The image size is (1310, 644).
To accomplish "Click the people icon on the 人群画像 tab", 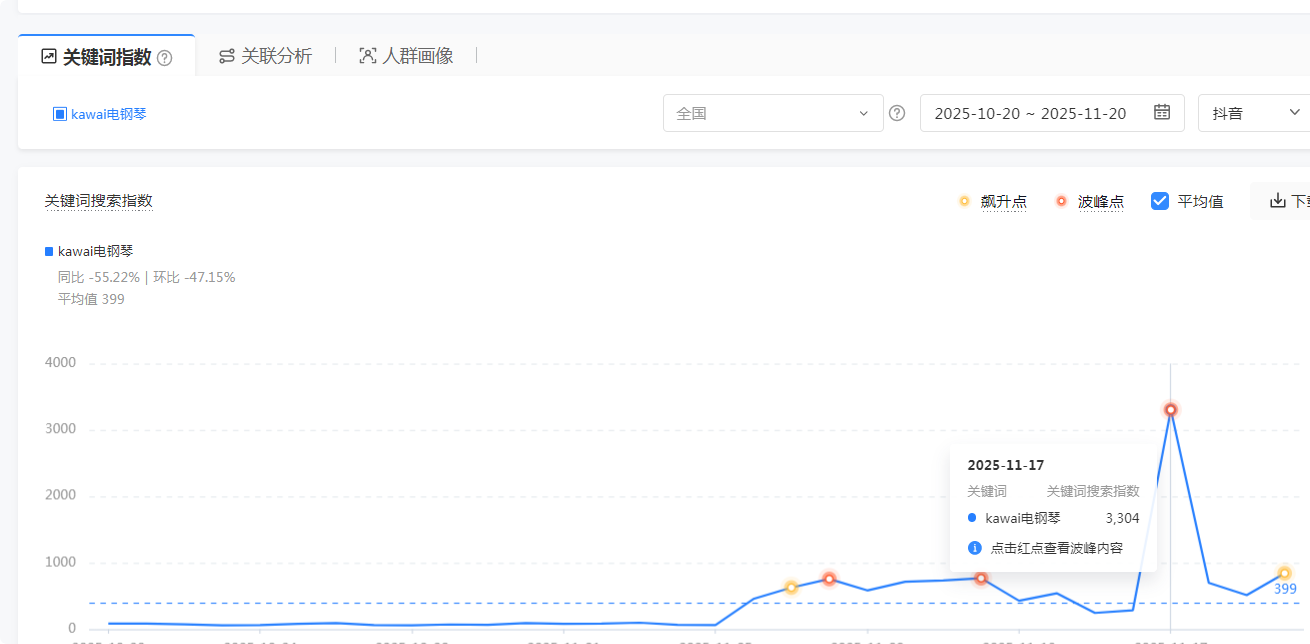I will 368,56.
